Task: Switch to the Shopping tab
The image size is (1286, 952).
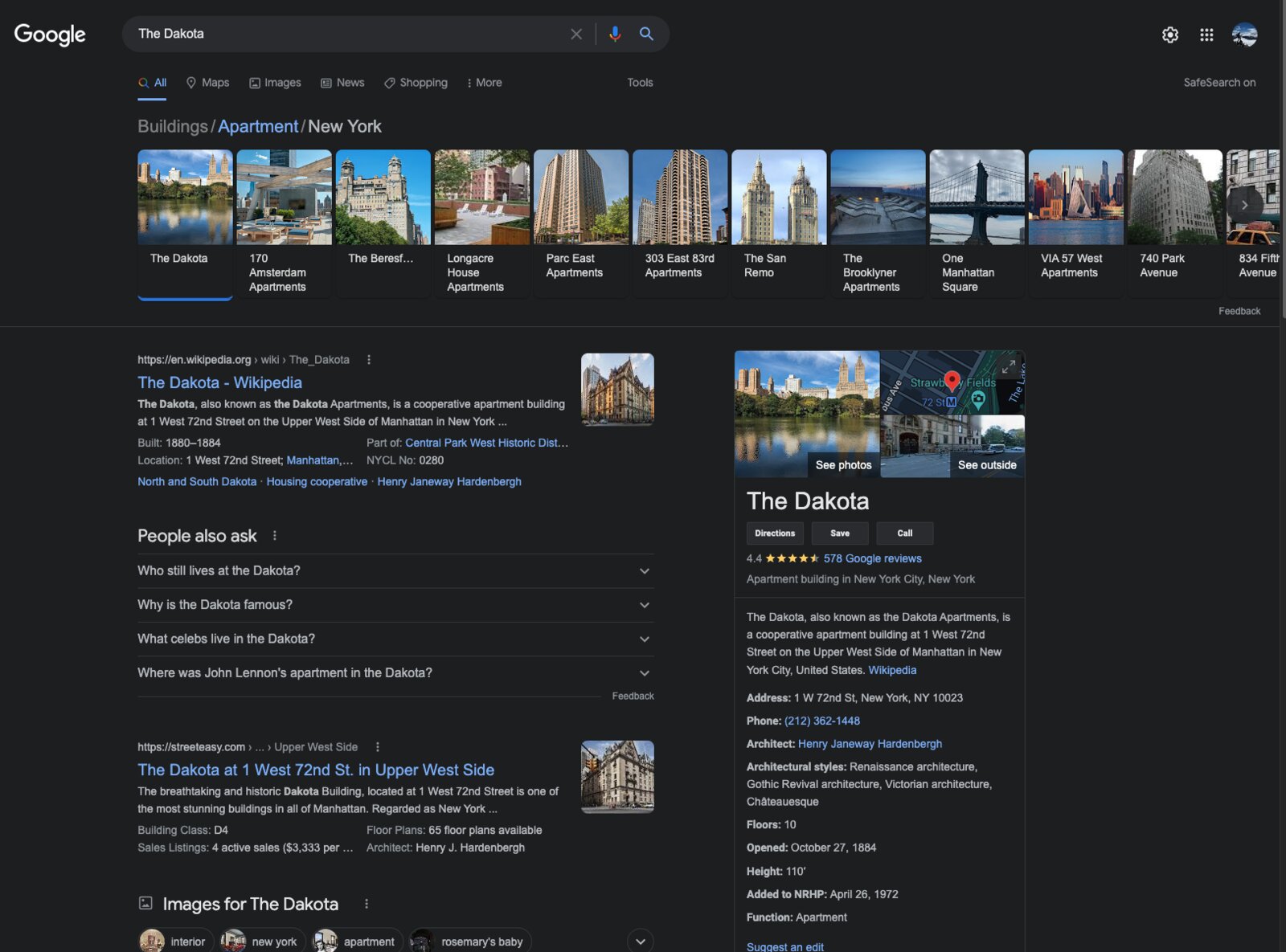Action: point(416,83)
